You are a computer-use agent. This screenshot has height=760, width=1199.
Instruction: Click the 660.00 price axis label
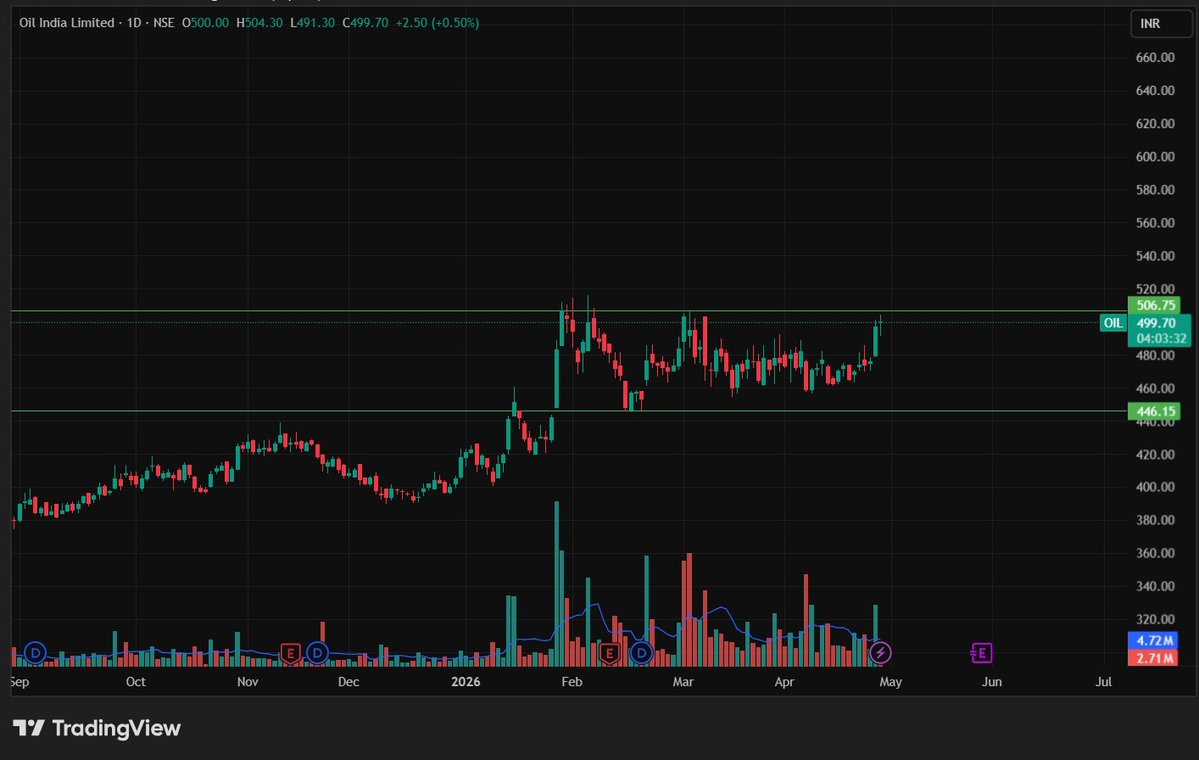tap(1155, 57)
